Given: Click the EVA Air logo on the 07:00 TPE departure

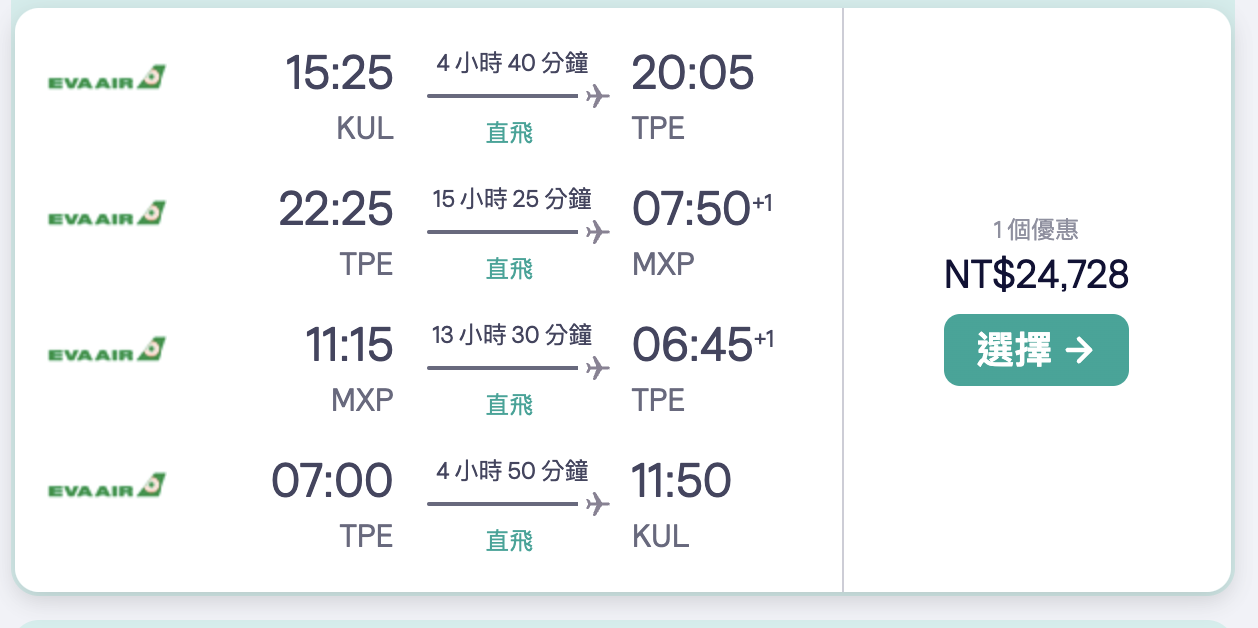Looking at the screenshot, I should 107,486.
